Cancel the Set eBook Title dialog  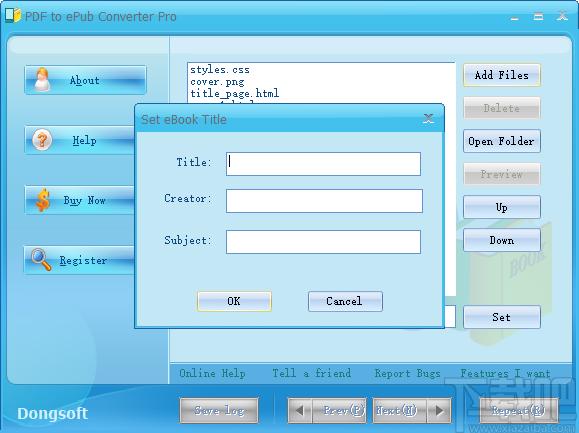pyautogui.click(x=345, y=301)
